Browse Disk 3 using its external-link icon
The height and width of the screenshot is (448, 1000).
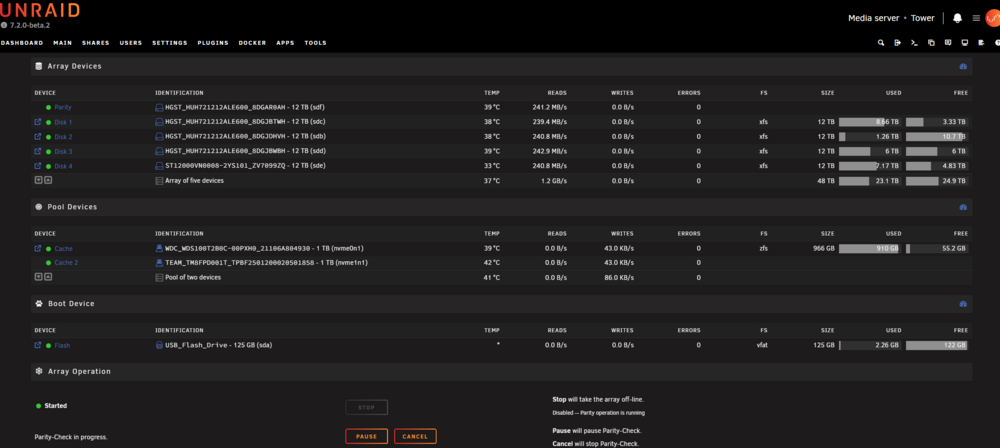38,151
